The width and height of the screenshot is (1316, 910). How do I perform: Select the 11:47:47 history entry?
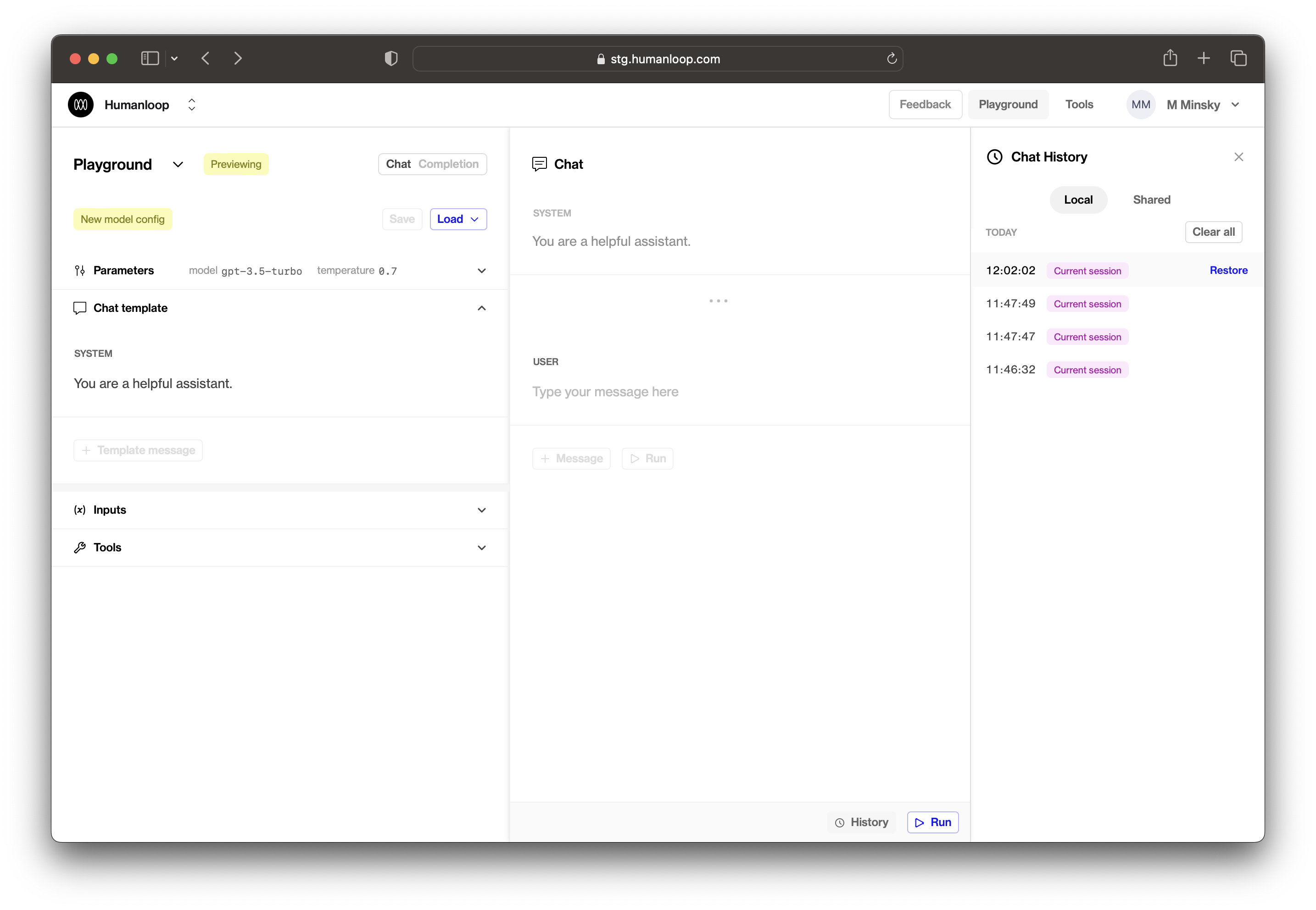pyautogui.click(x=1116, y=337)
